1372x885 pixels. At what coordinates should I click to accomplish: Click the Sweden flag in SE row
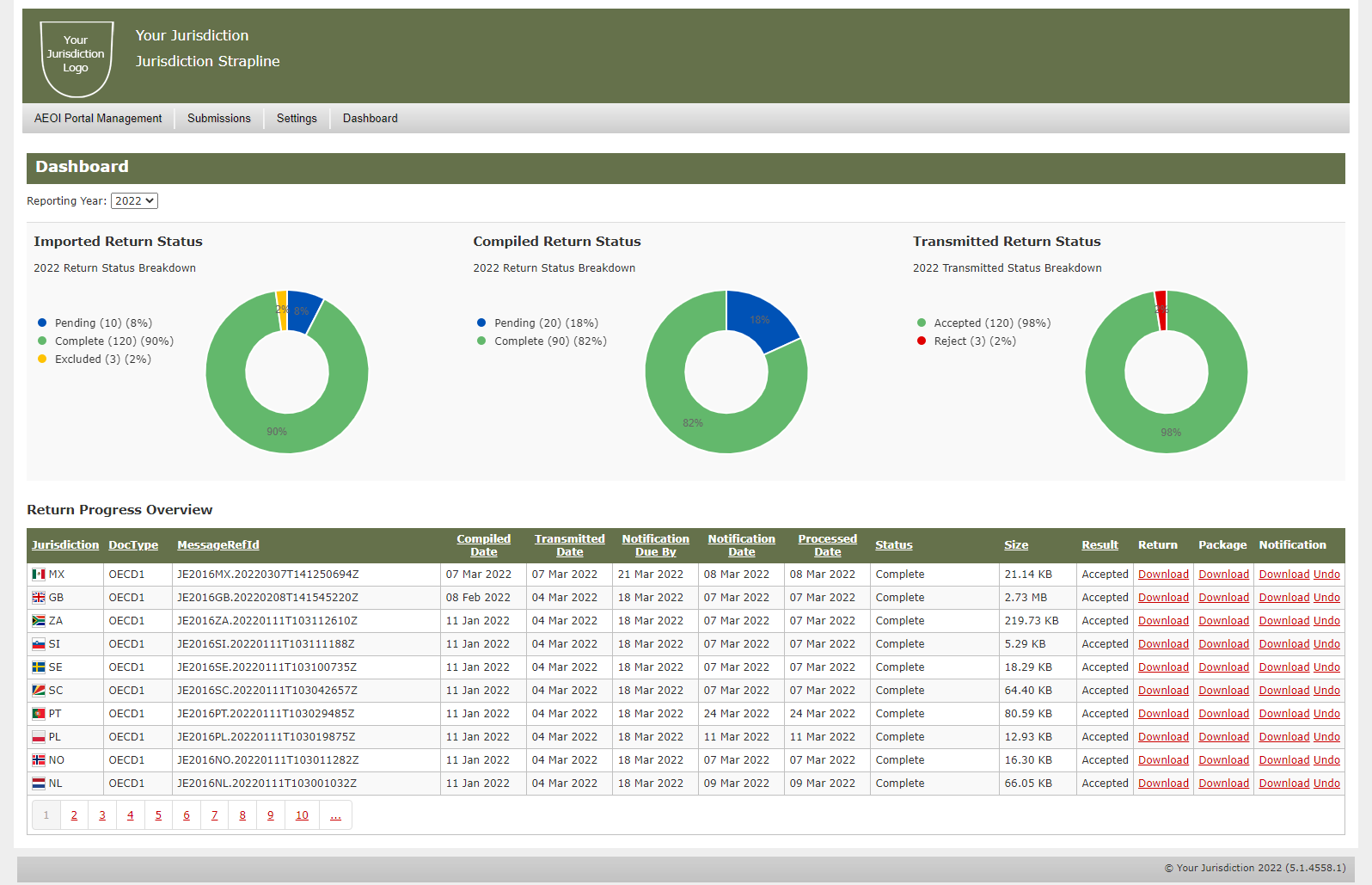[x=39, y=667]
